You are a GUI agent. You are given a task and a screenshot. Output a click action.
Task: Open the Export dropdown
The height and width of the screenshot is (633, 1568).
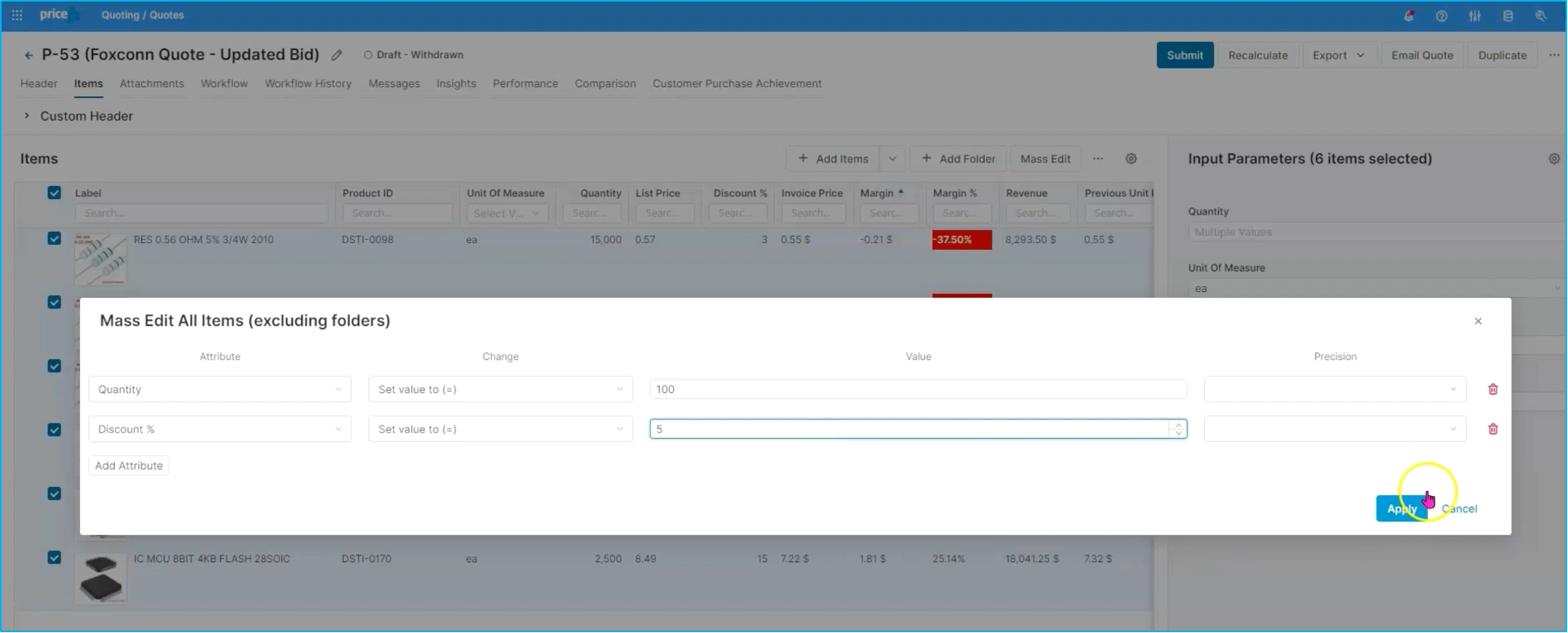point(1338,55)
